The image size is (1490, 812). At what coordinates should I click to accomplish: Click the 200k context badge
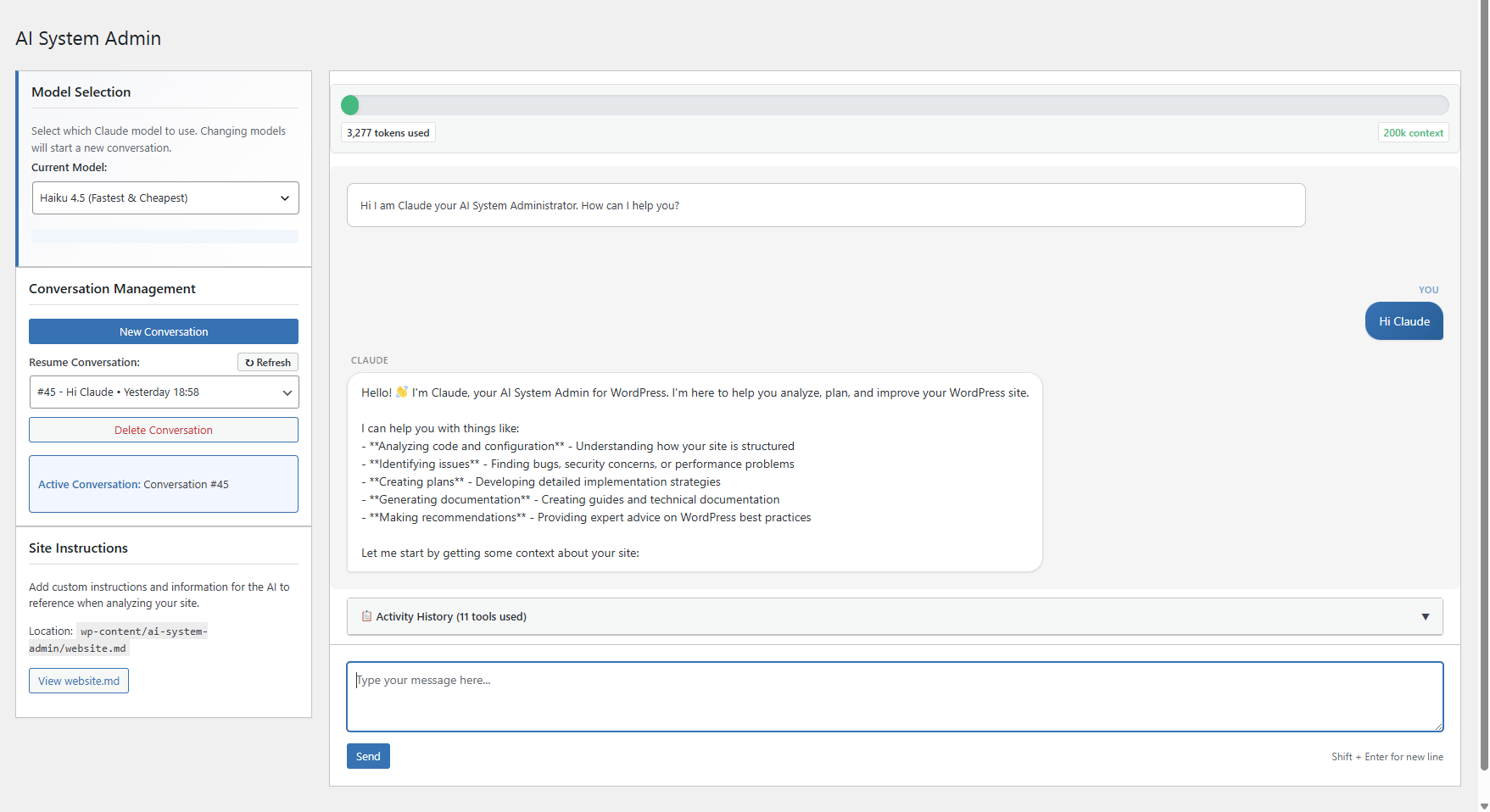pos(1413,133)
